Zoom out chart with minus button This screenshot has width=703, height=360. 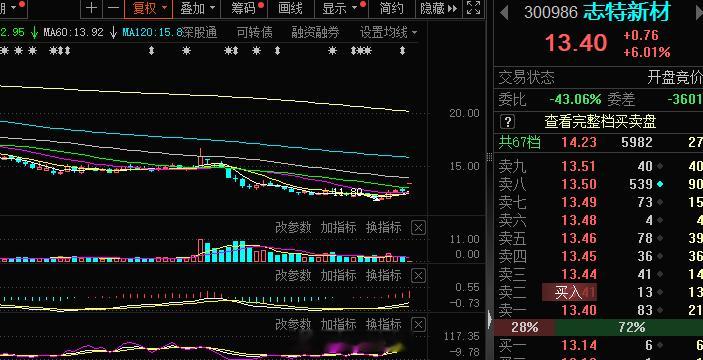pyautogui.click(x=113, y=8)
